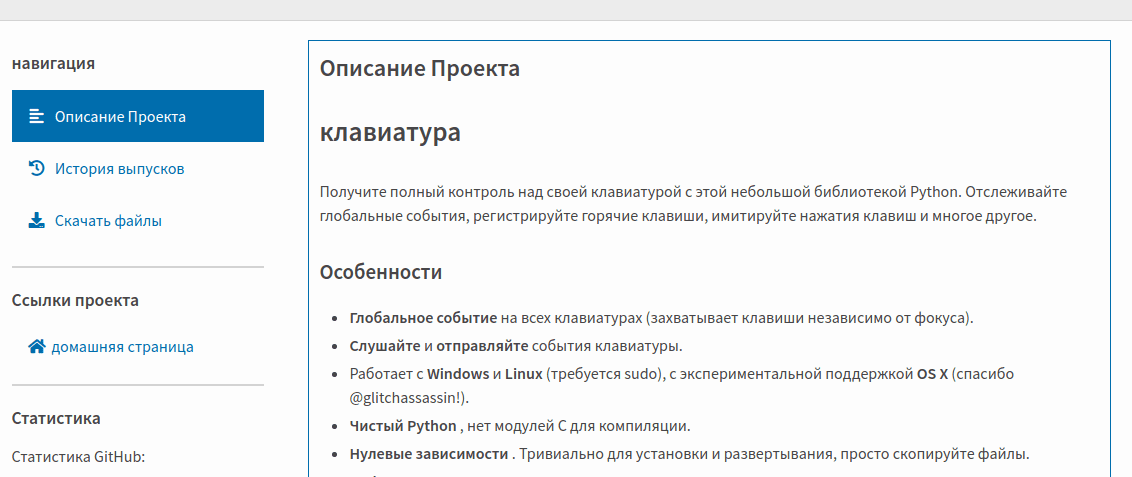Click the project description lines icon

(36, 116)
